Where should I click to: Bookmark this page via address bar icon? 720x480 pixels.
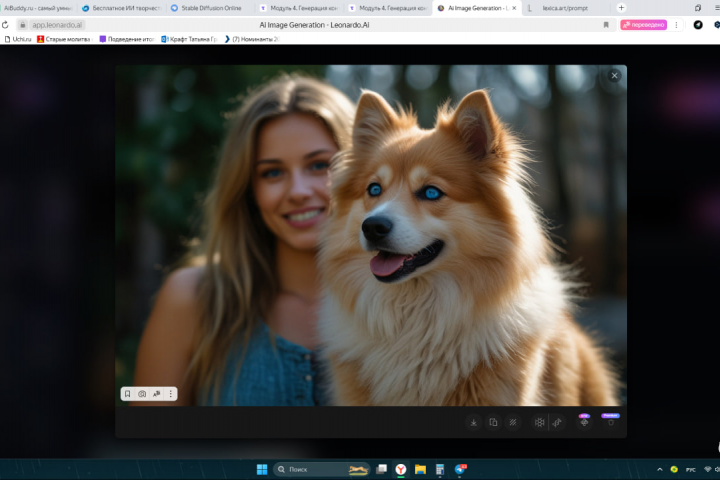606,25
